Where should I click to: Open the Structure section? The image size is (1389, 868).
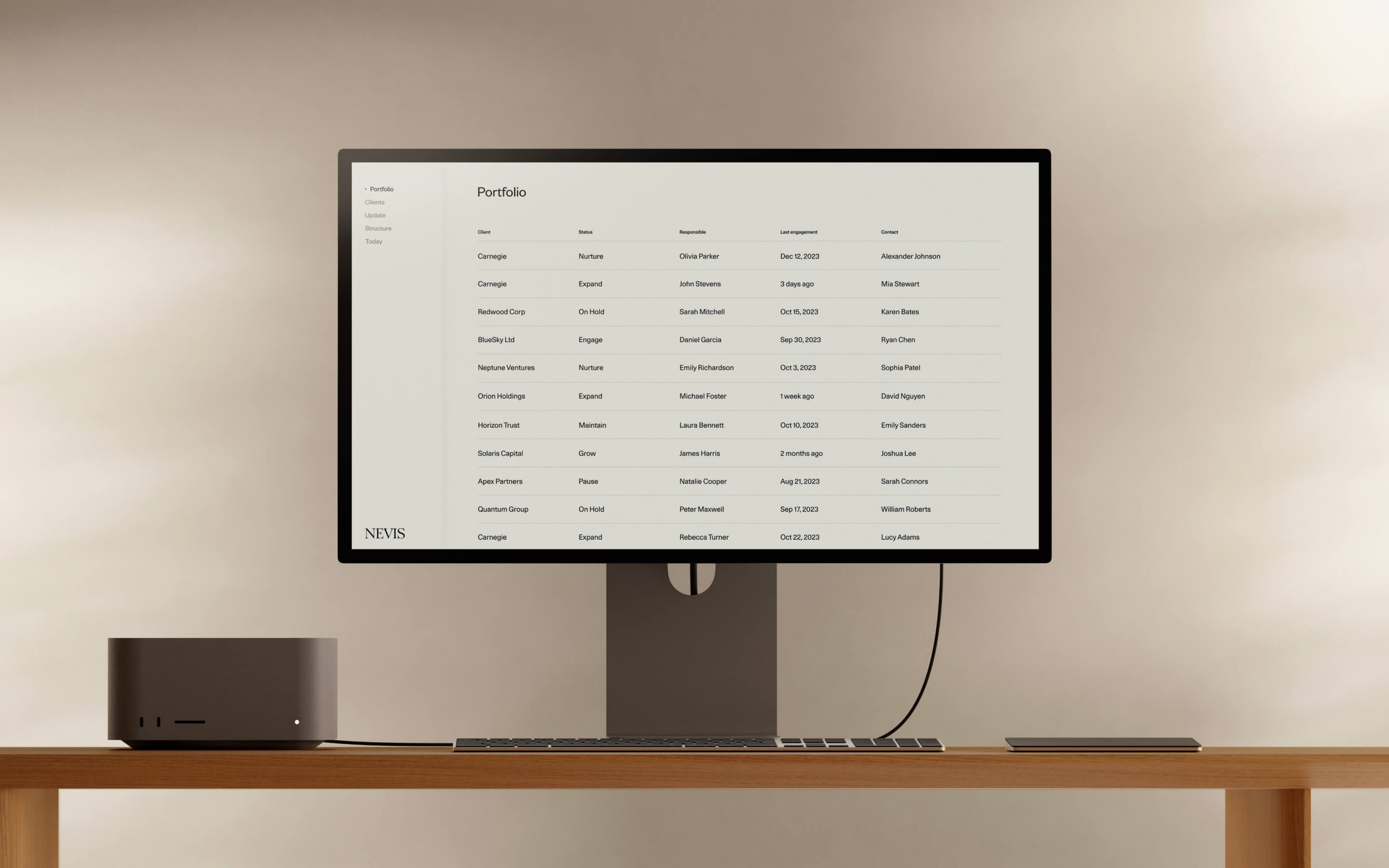[x=378, y=228]
